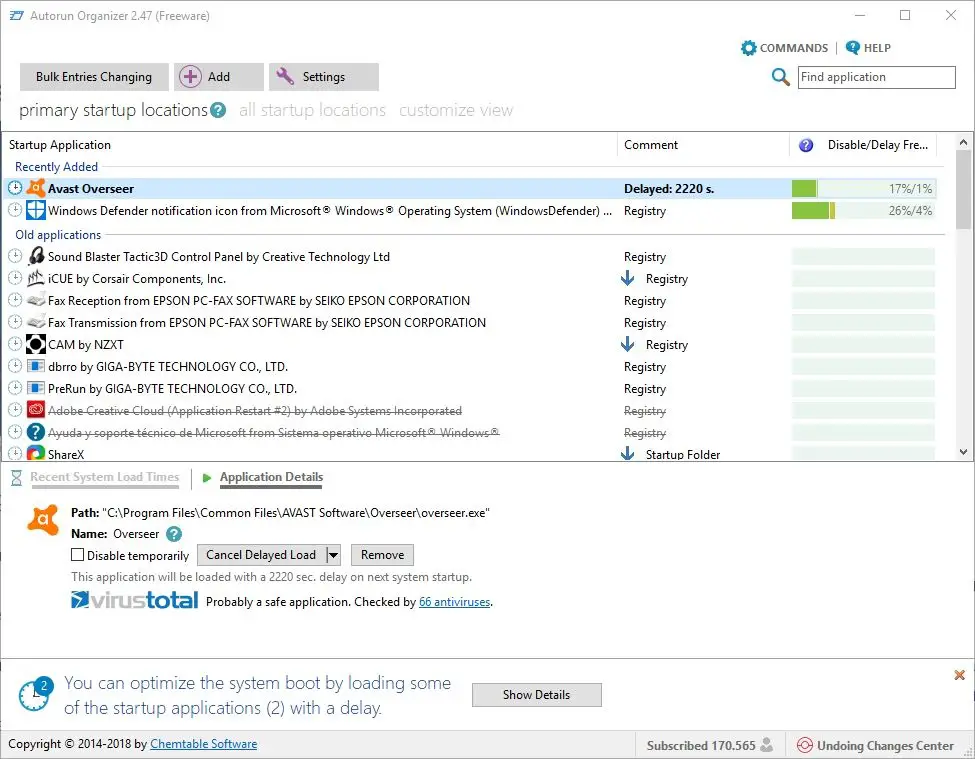The height and width of the screenshot is (759, 975).
Task: Click the iCUE Corsair sails icon
Action: [36, 278]
